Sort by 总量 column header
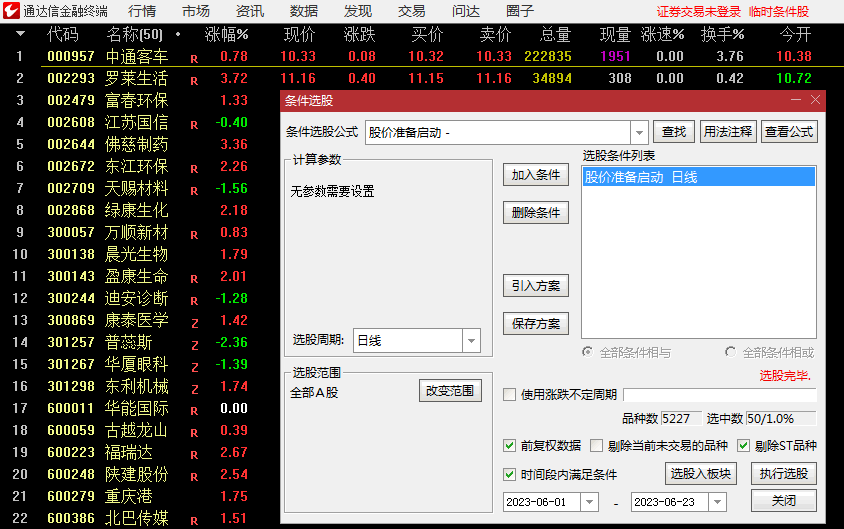 [555, 35]
